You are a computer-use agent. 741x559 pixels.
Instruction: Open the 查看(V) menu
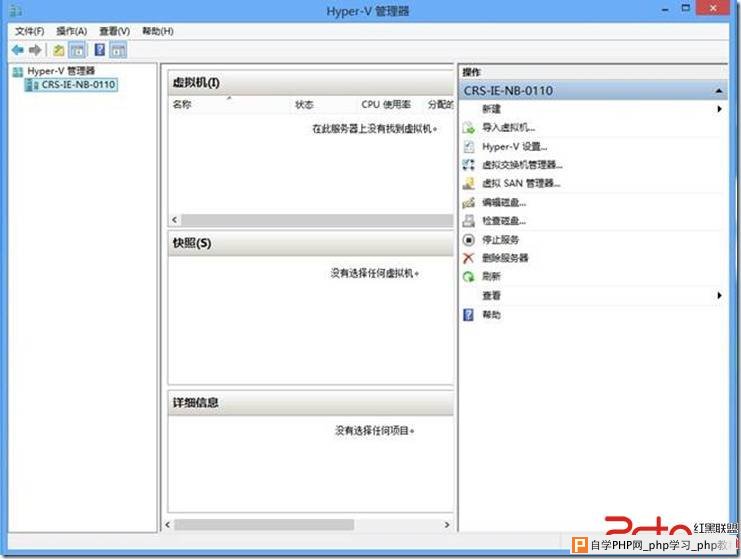point(115,31)
